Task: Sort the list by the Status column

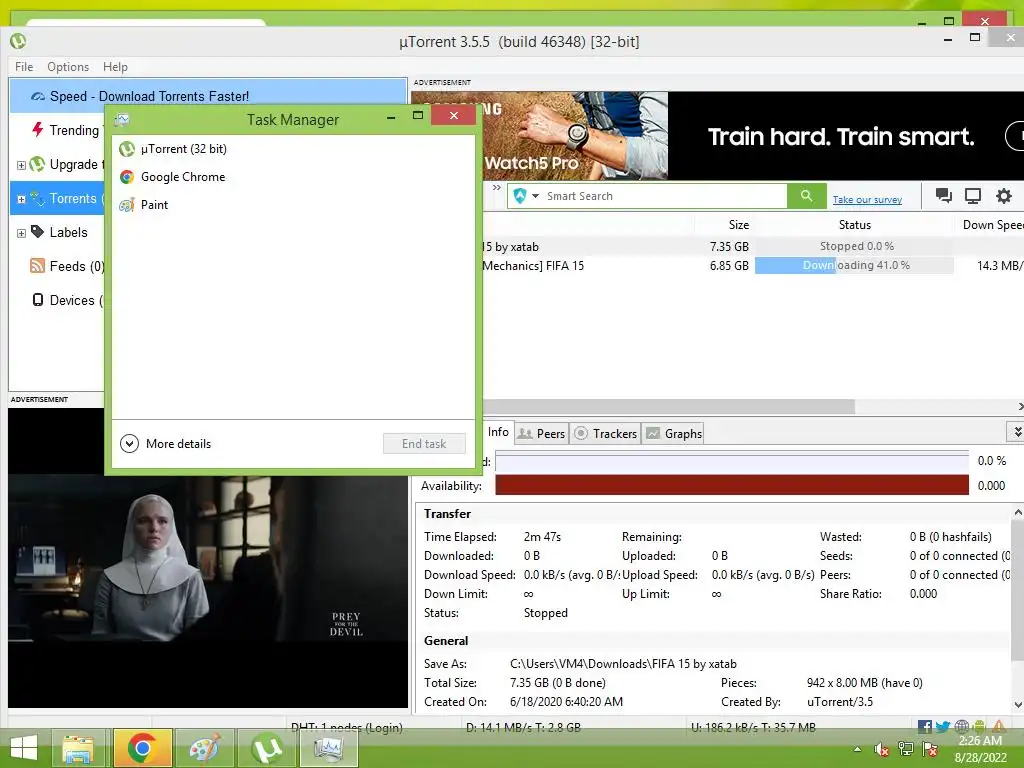Action: [854, 225]
